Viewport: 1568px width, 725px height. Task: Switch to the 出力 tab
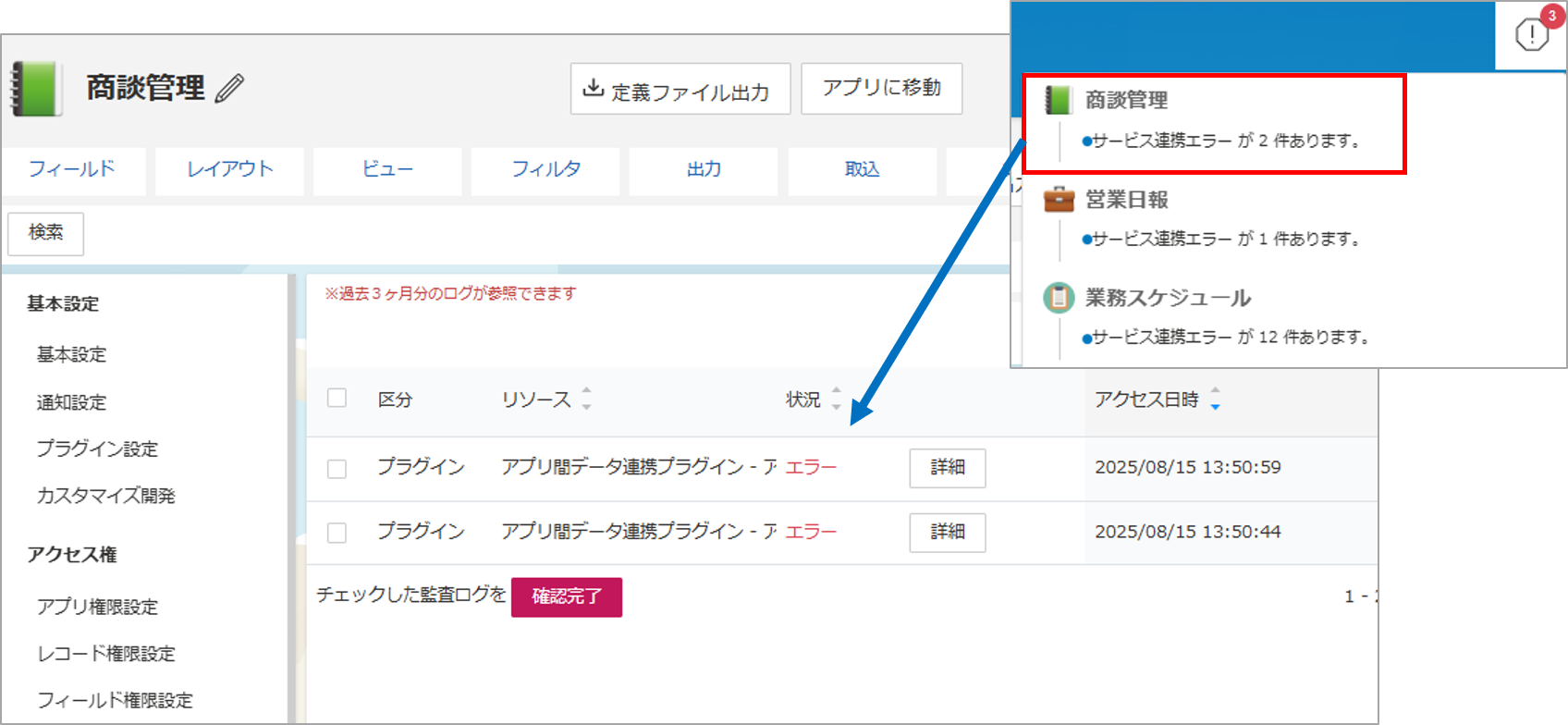pyautogui.click(x=704, y=170)
